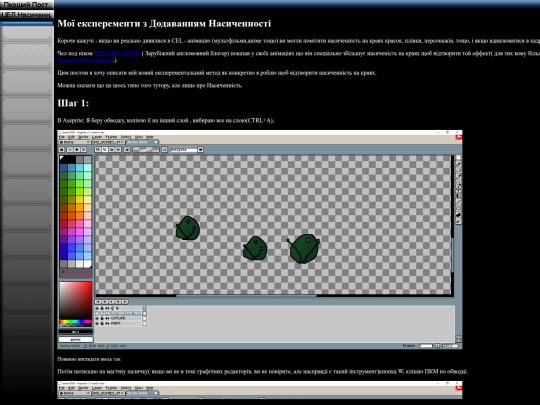This screenshot has height=405, width=540.
Task: Select Add to selection mode icon
Action: tap(105, 149)
